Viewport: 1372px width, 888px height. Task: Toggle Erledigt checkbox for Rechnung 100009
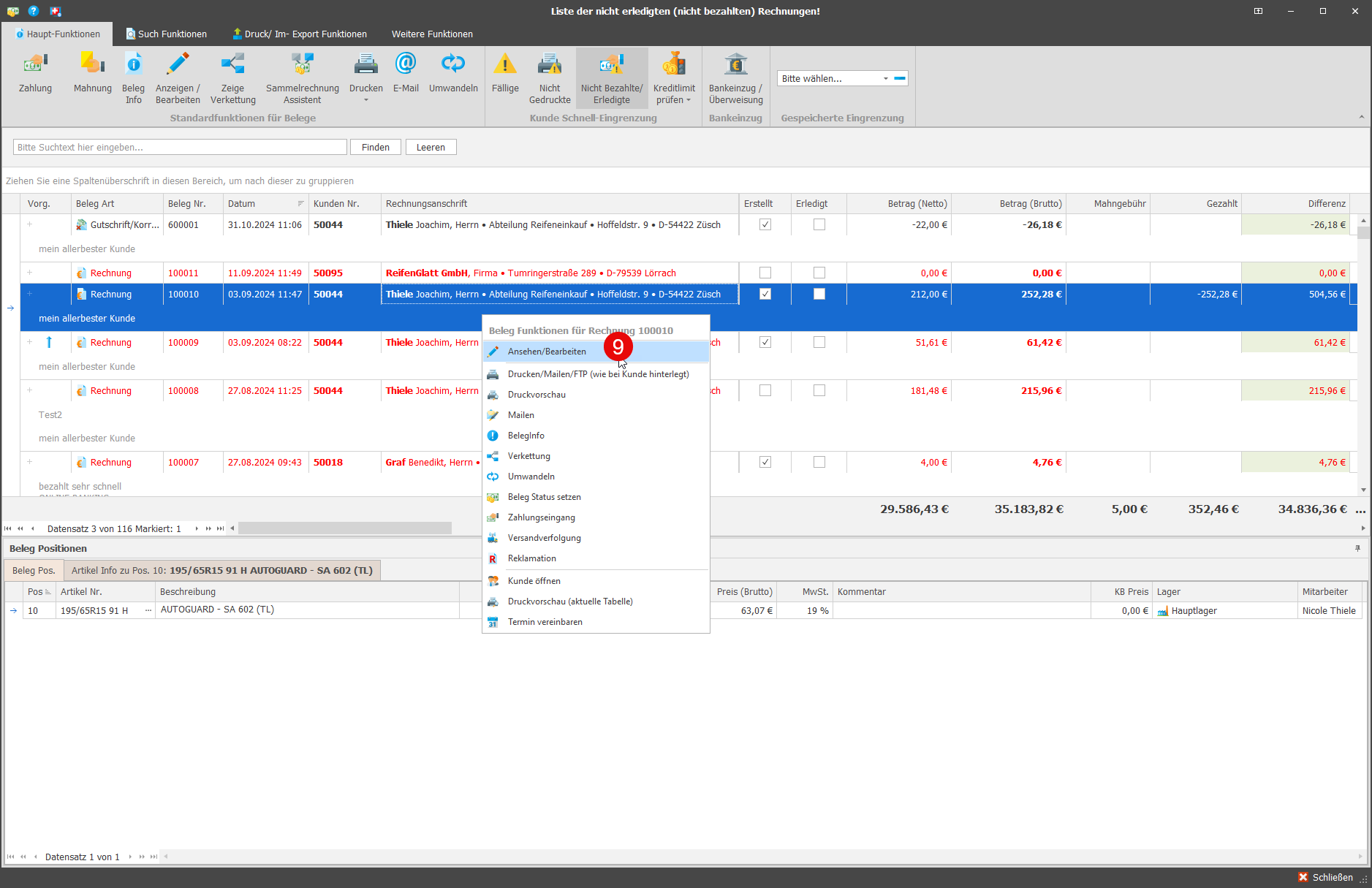tap(819, 343)
